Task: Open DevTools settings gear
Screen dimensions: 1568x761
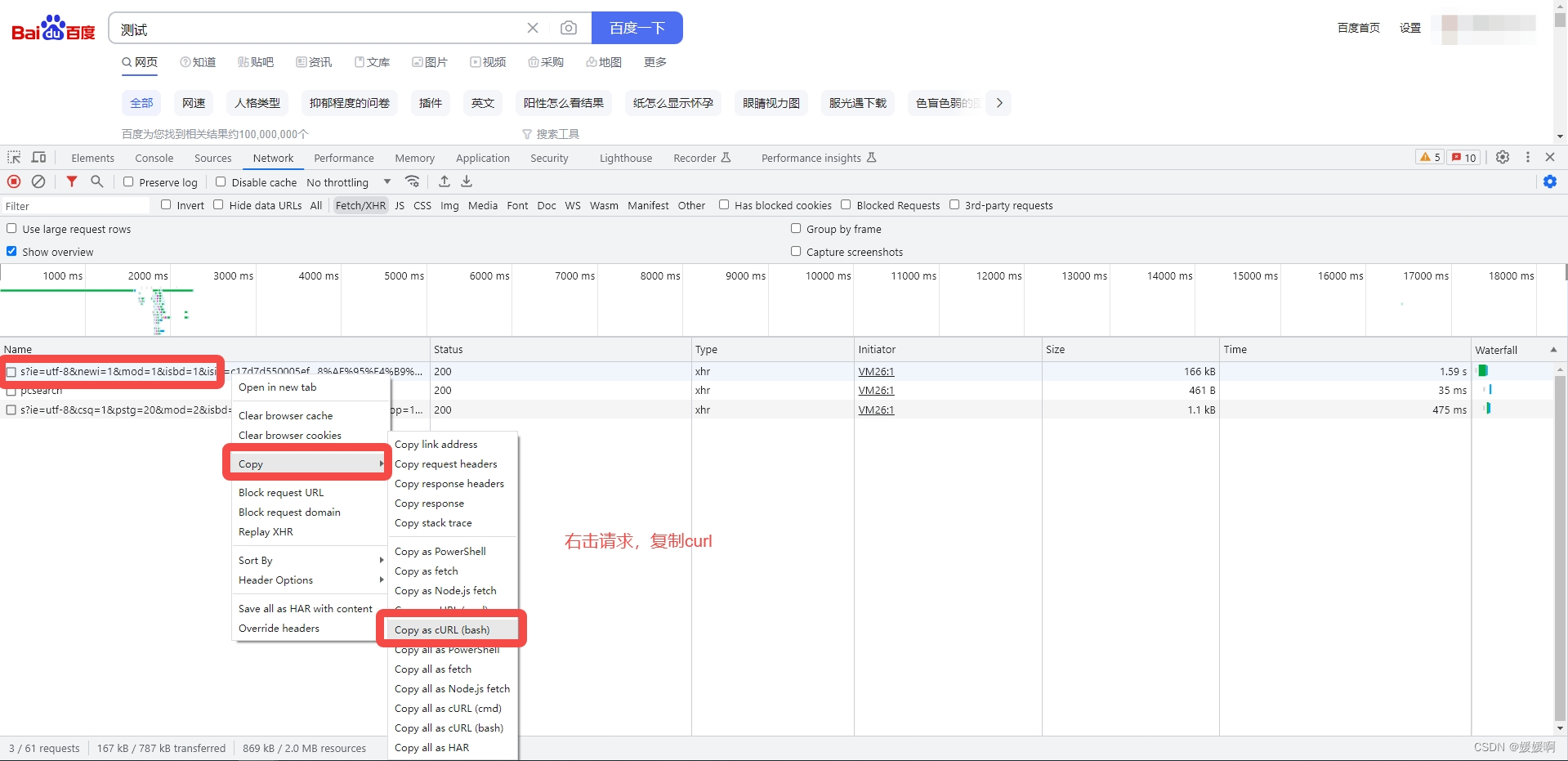Action: 1503,157
